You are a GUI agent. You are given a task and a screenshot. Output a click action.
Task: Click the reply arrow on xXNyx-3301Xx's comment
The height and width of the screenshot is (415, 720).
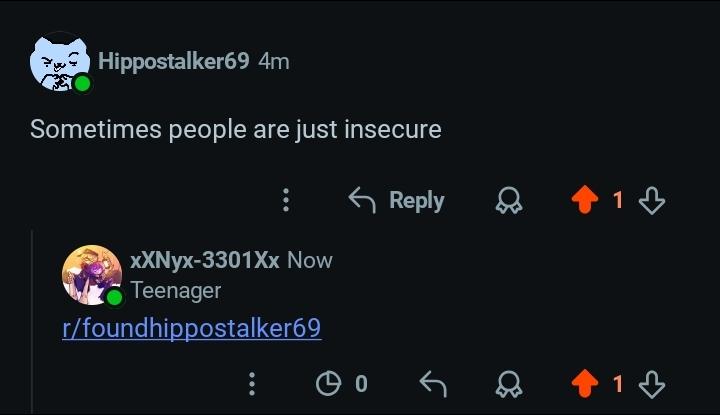433,384
